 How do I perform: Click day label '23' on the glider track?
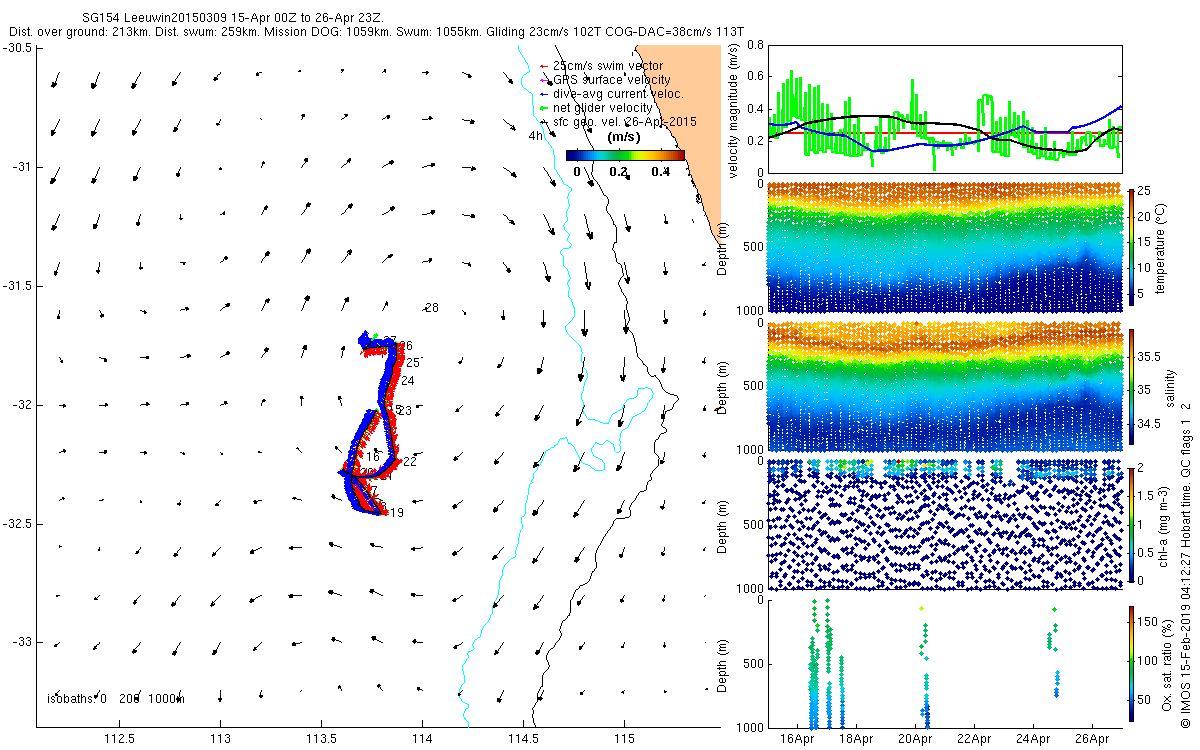pyautogui.click(x=404, y=410)
